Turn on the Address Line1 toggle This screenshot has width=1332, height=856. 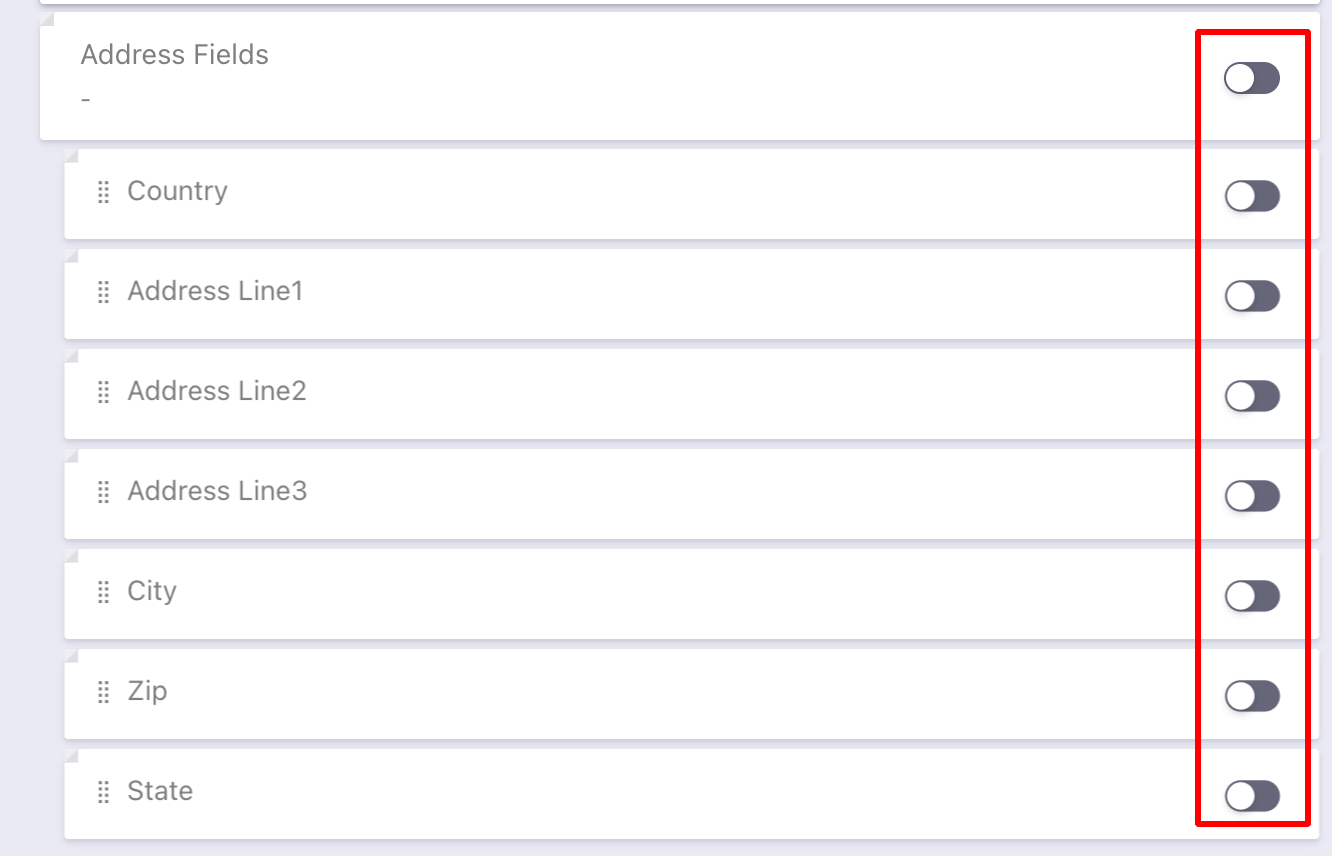click(x=1251, y=296)
